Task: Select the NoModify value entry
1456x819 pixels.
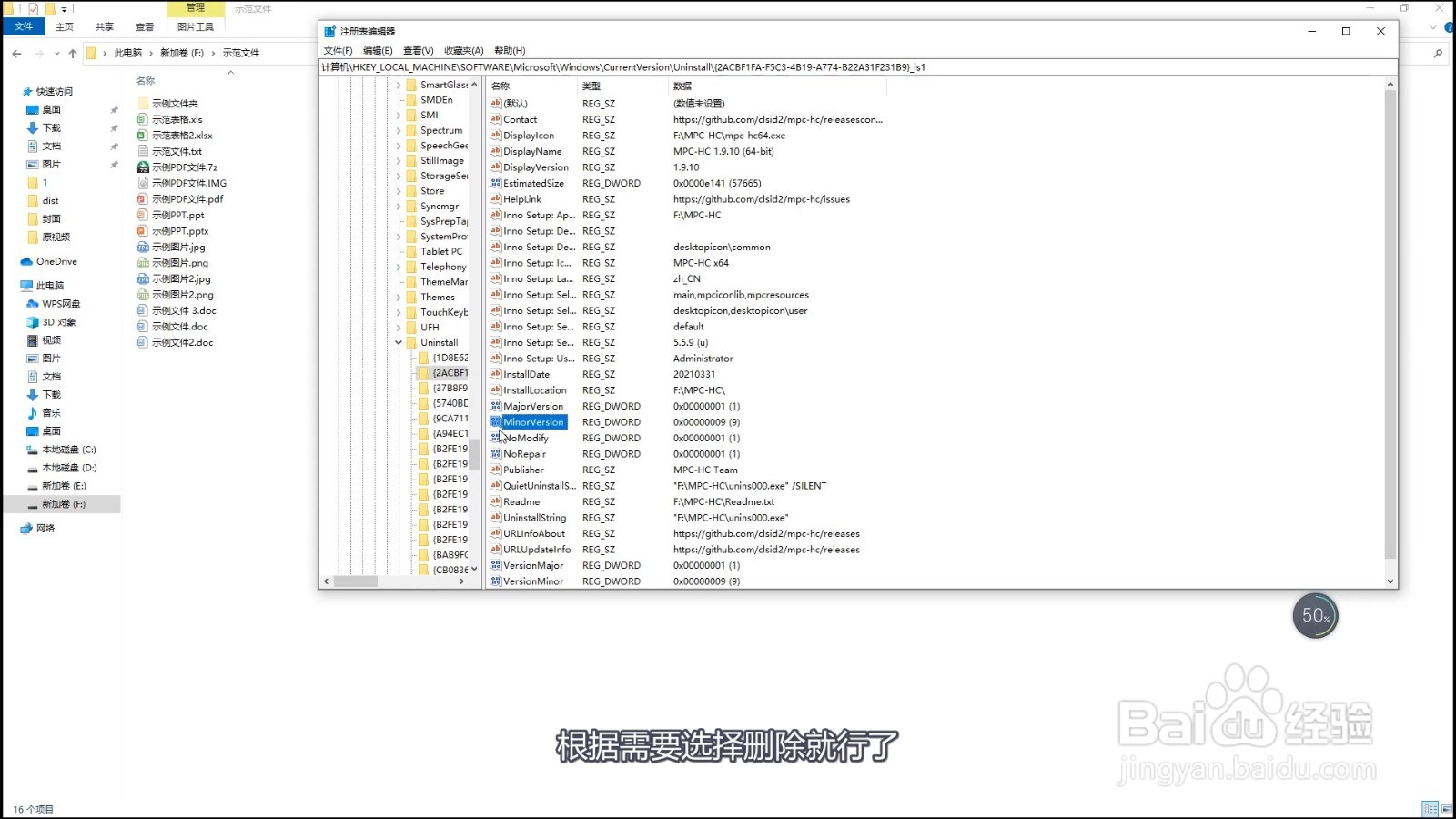Action: tap(526, 438)
